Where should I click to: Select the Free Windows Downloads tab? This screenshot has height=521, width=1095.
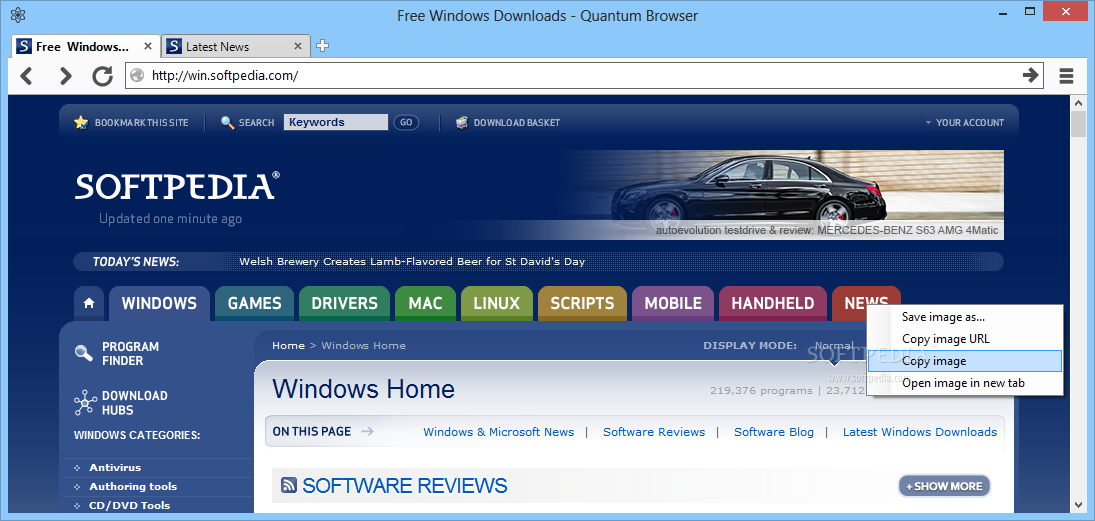(85, 46)
